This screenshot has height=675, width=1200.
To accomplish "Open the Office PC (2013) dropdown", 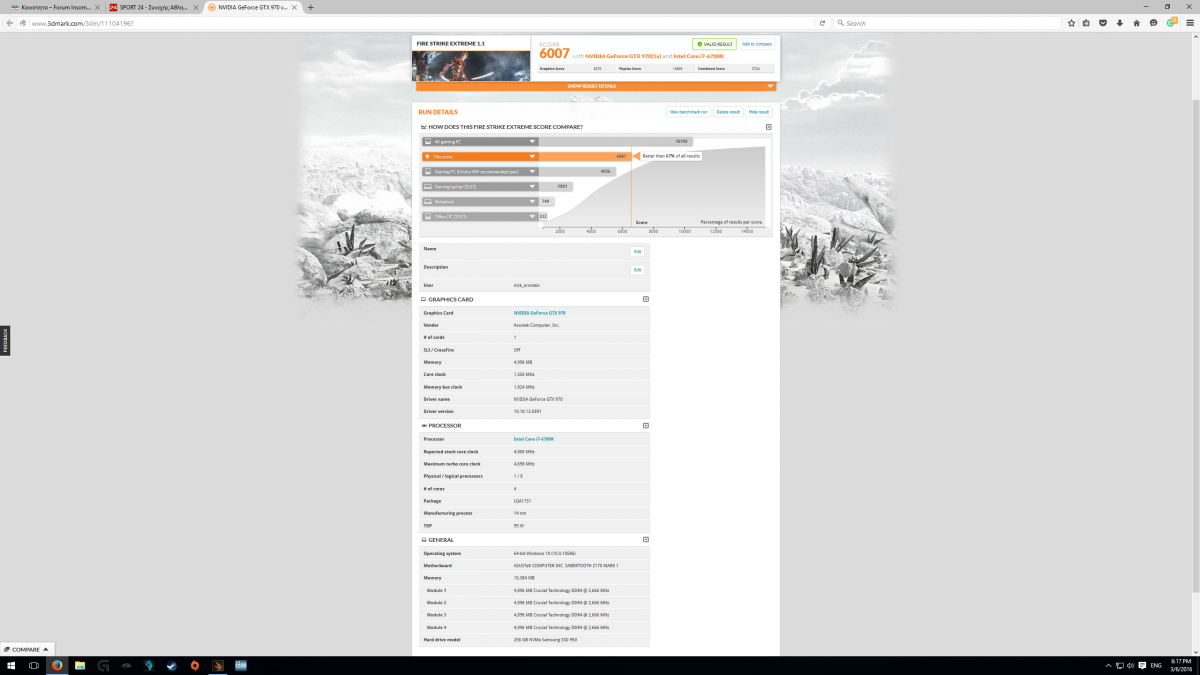I will coord(481,216).
